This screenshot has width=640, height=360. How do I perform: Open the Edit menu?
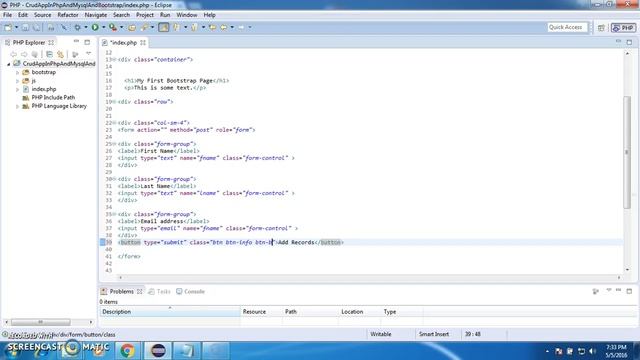coord(22,15)
